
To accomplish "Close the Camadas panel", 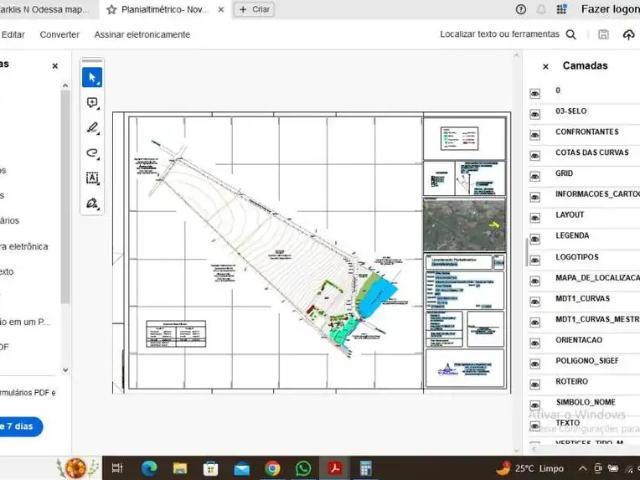I will point(546,67).
